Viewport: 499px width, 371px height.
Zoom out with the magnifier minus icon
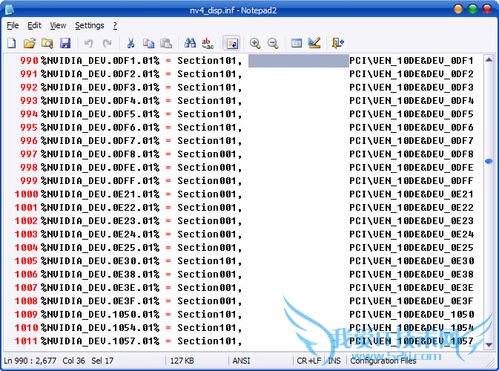click(273, 43)
